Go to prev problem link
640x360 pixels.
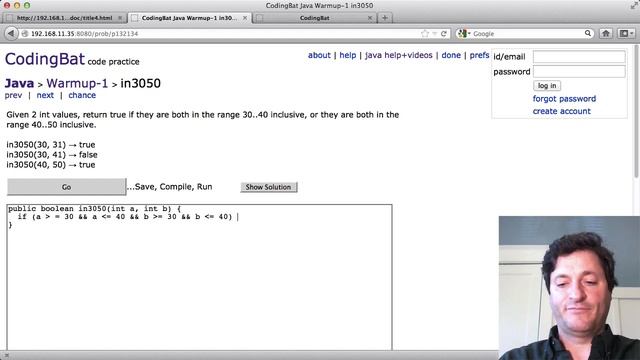[x=13, y=95]
